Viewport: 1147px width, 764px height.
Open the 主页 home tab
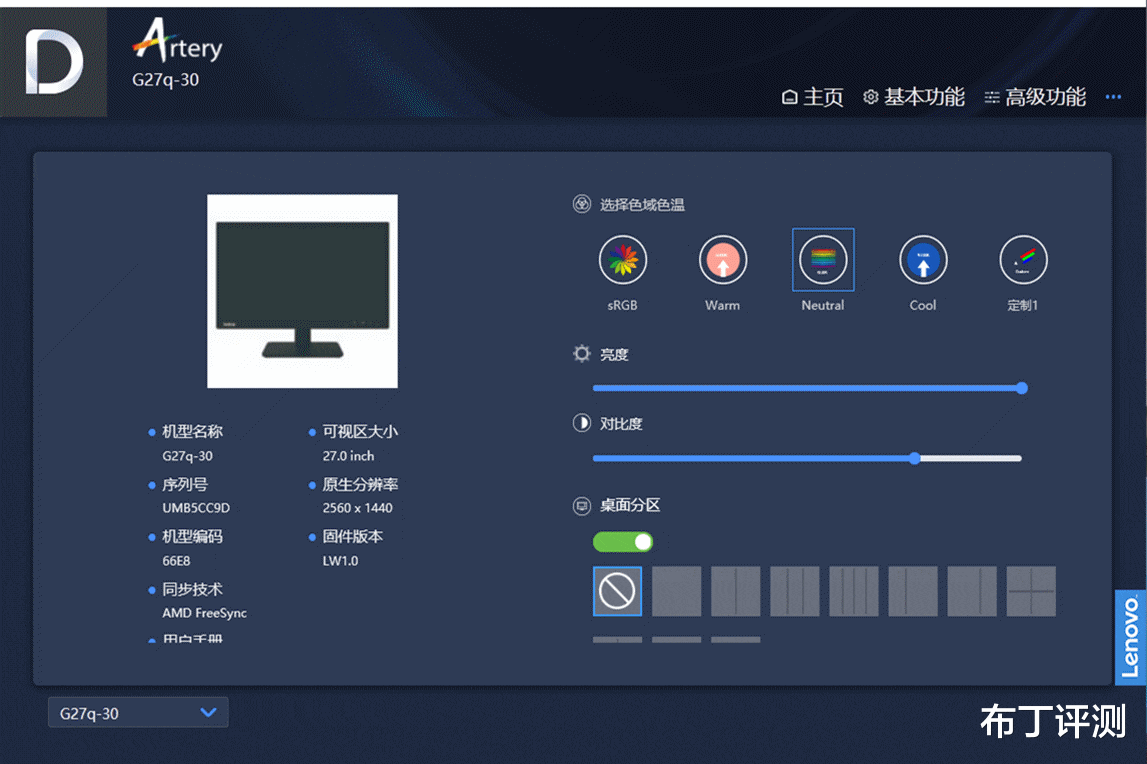(x=813, y=97)
